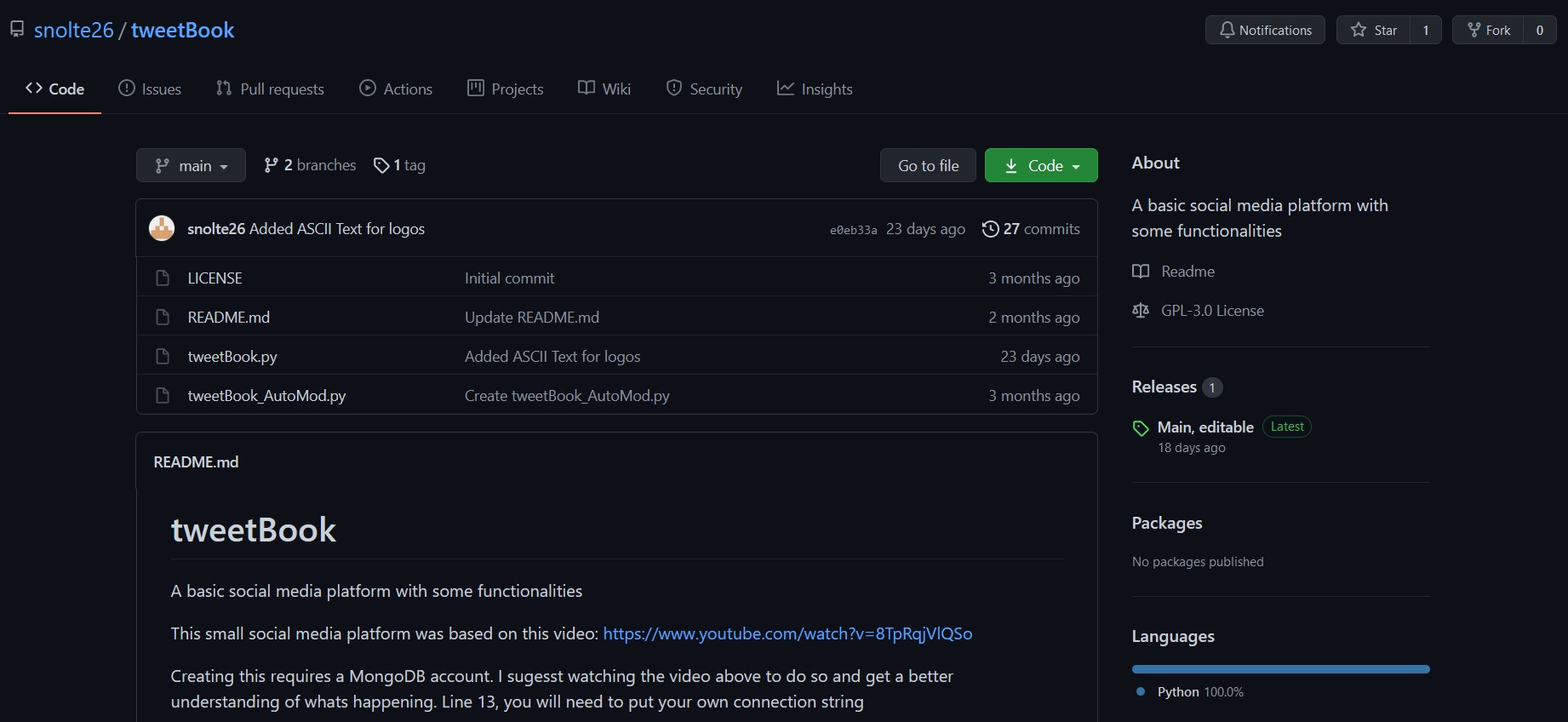Open the latest commit message Added ASCII Text

[x=337, y=228]
